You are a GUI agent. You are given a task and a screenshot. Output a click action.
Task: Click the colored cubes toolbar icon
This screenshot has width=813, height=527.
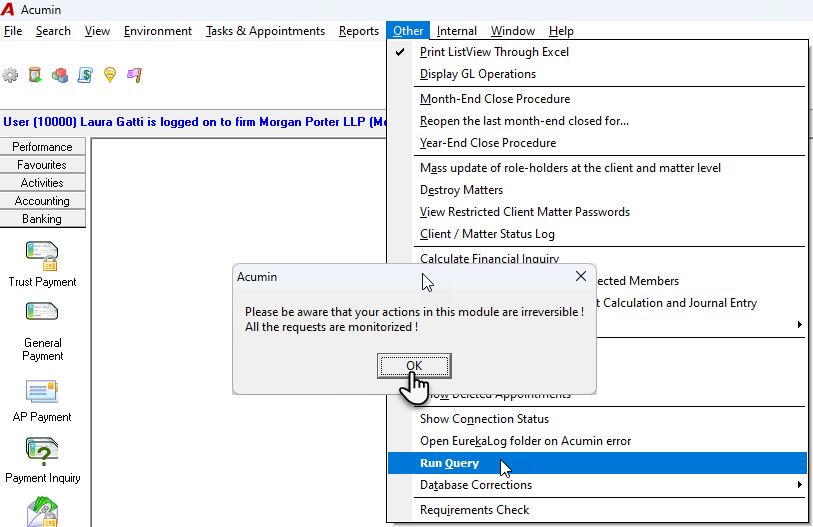point(60,75)
